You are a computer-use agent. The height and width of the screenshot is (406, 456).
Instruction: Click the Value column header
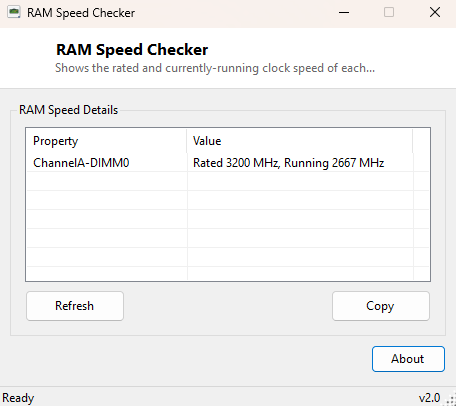click(300, 141)
